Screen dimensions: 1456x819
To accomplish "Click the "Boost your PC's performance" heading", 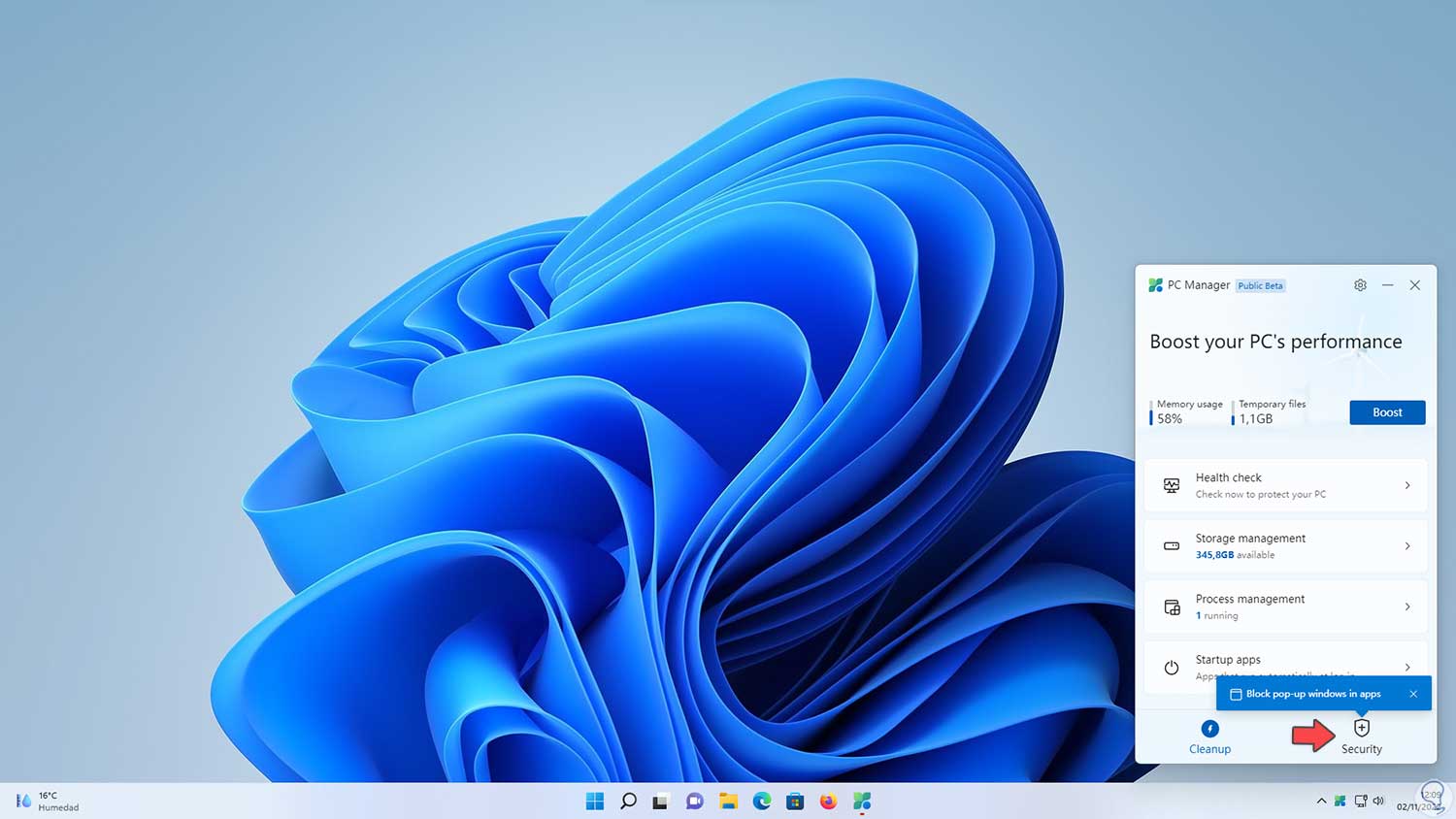I will (1275, 342).
